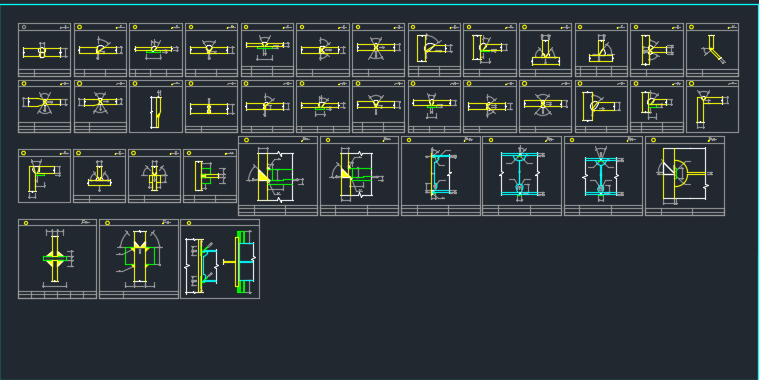The image size is (759, 380).
Task: Select the bent angled member detail ending the top row
Action: (713, 50)
